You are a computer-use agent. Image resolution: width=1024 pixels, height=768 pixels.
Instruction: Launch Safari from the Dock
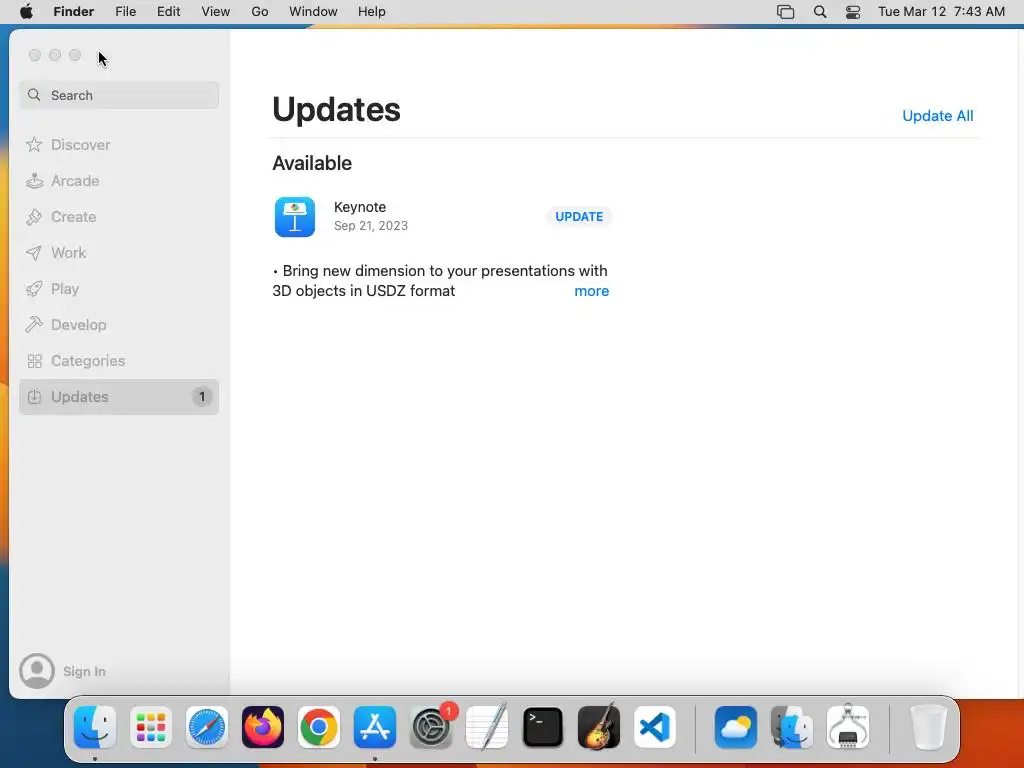tap(207, 727)
